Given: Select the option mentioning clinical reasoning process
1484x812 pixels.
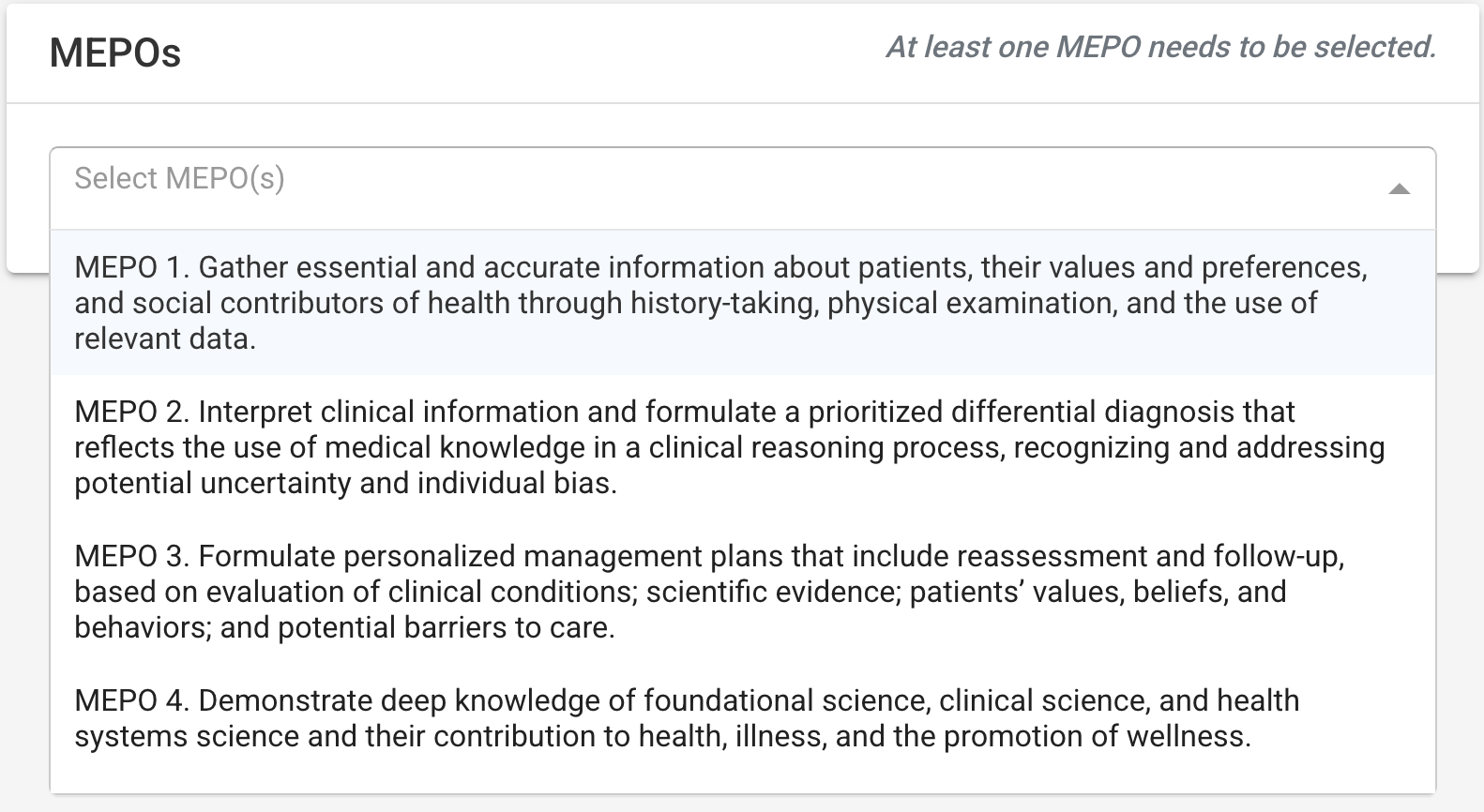Looking at the screenshot, I should tap(742, 447).
